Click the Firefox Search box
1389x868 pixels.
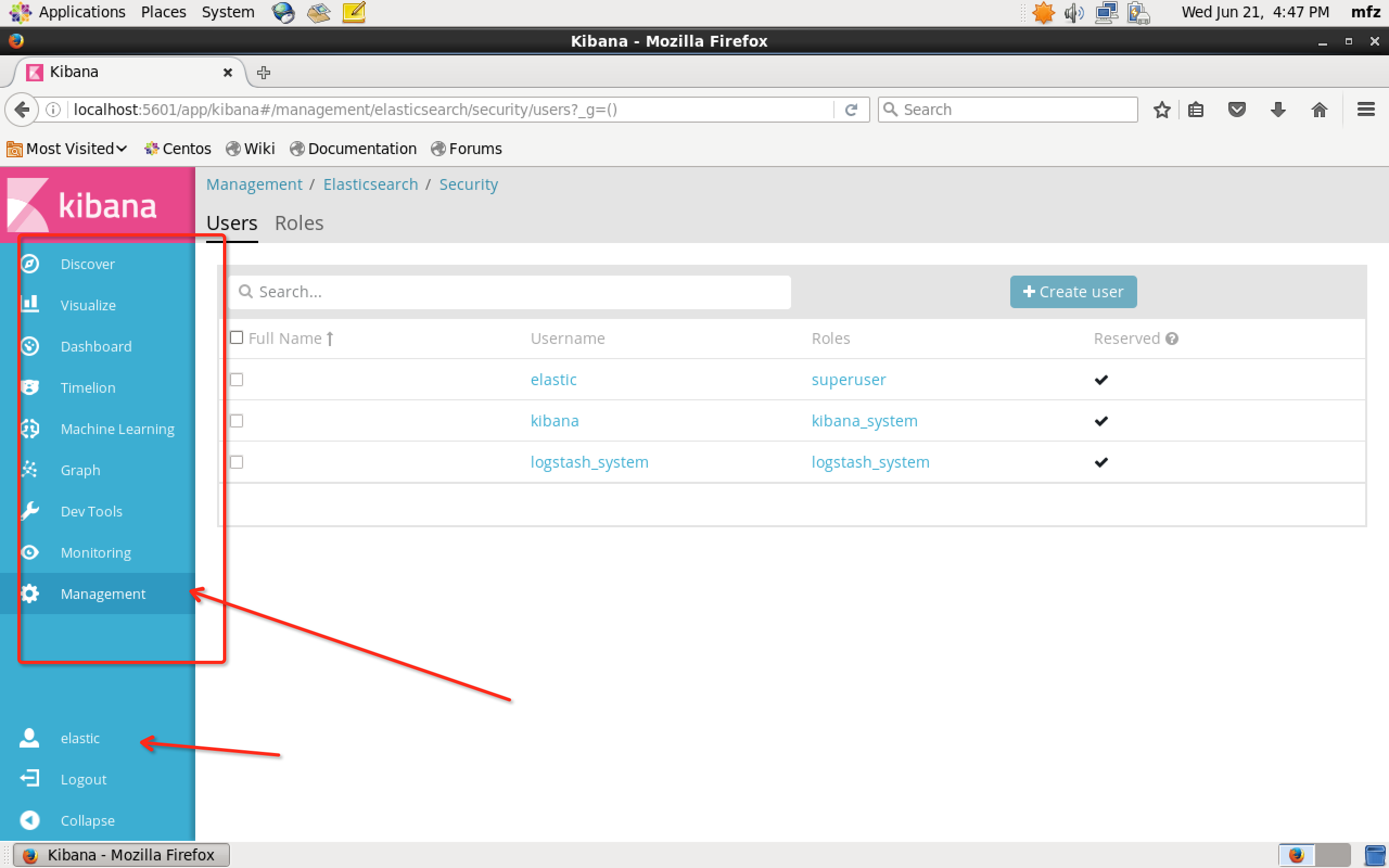point(1008,109)
